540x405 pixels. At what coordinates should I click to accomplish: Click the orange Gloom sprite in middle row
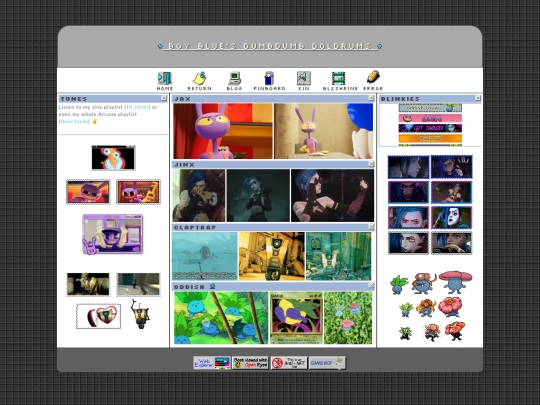[x=426, y=308]
